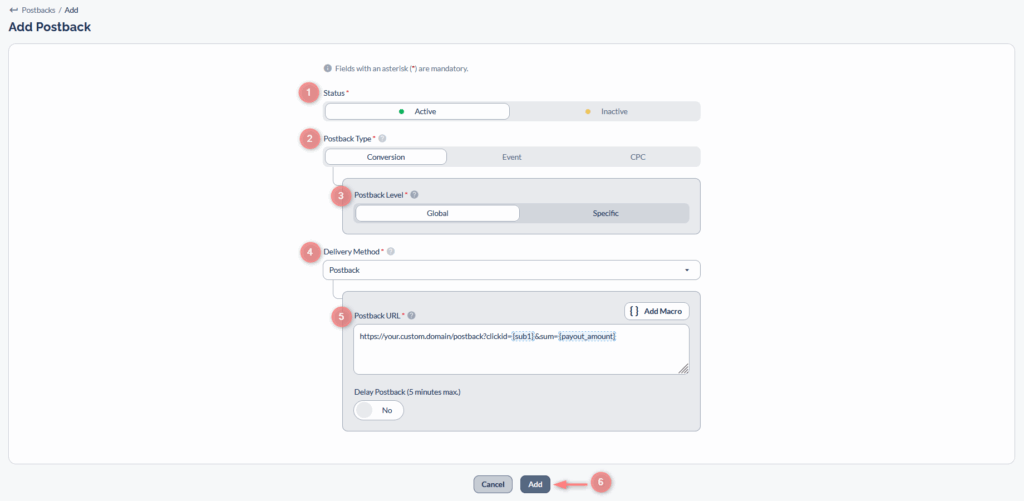Open the Delivery Method dropdown

coord(511,270)
